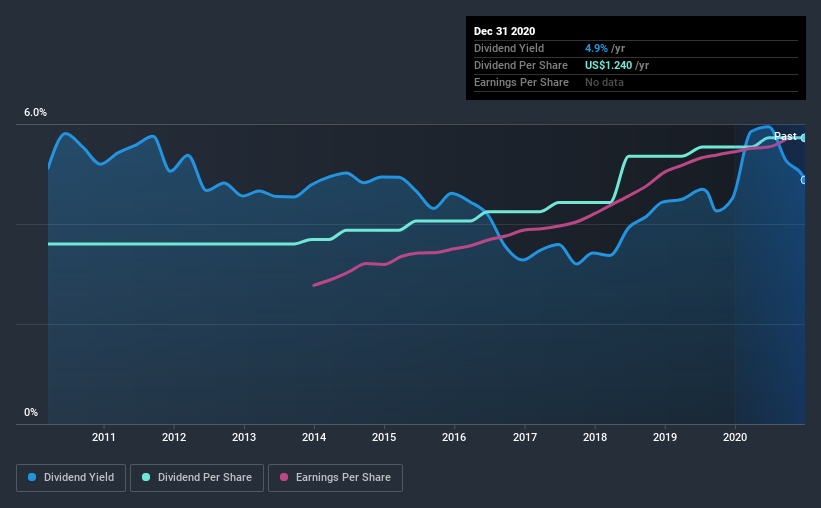Toggle the Earnings Per Share legend button
This screenshot has width=821, height=508.
pos(335,478)
